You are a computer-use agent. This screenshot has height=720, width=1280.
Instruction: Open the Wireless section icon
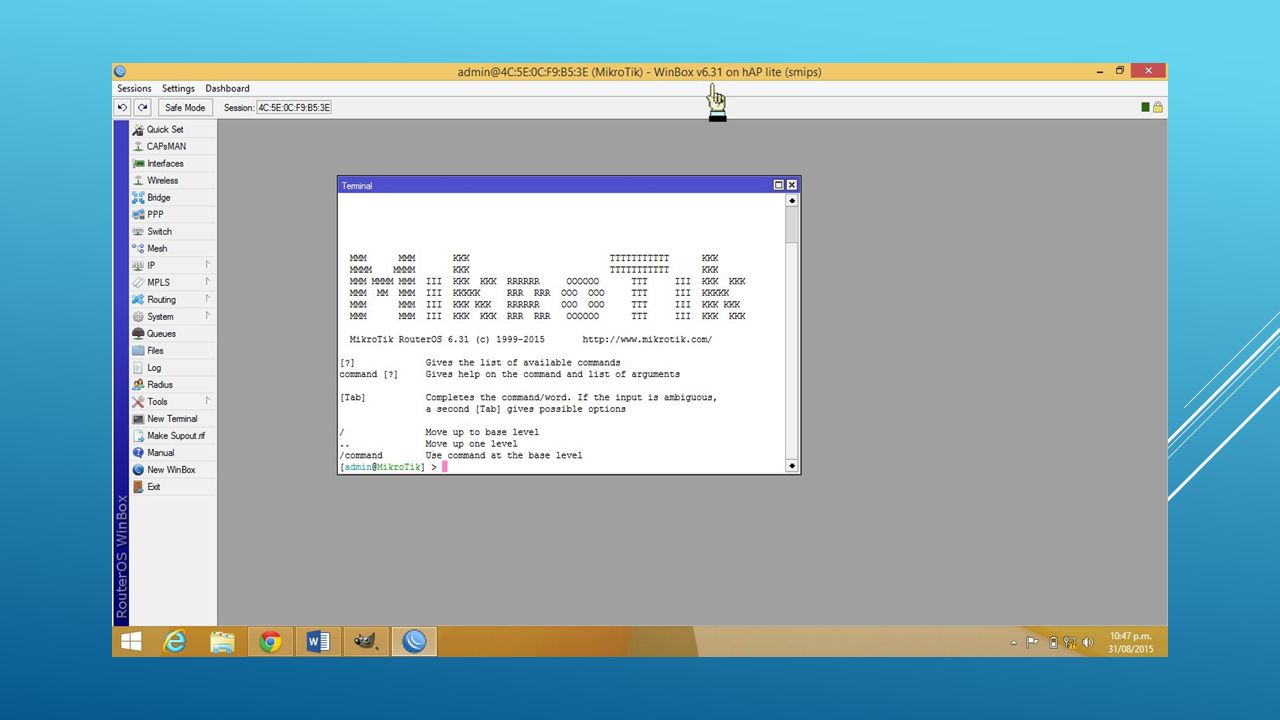coord(138,181)
